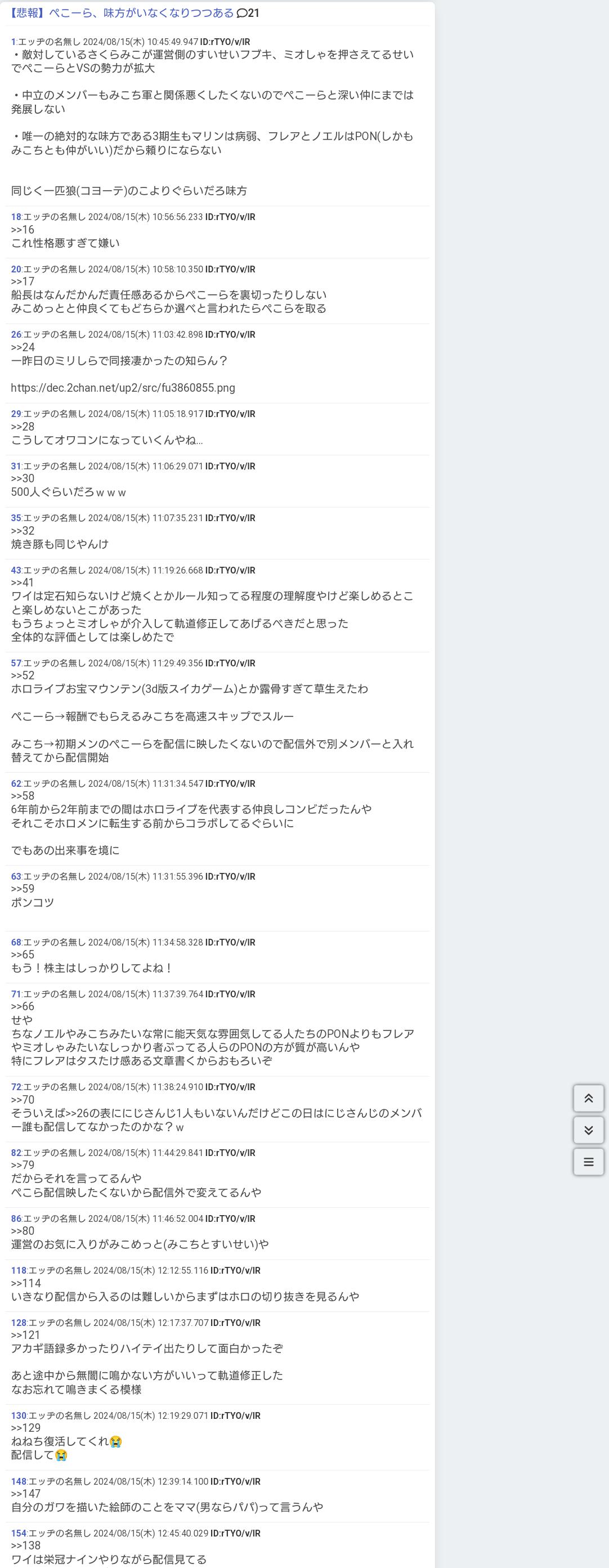Image resolution: width=609 pixels, height=1568 pixels.
Task: Open thread title ぺこーら、味方がいなくなりつつある
Action: point(122,13)
